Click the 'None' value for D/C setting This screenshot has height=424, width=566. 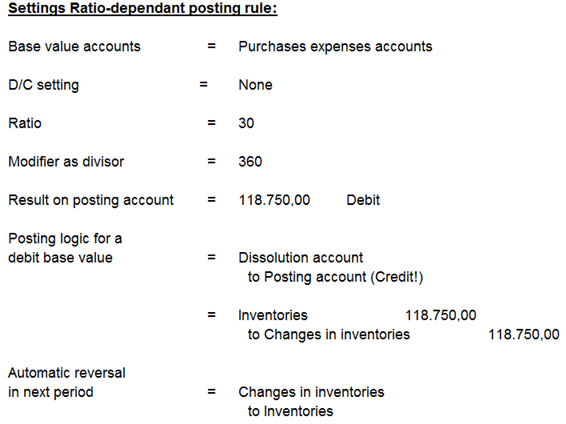255,85
